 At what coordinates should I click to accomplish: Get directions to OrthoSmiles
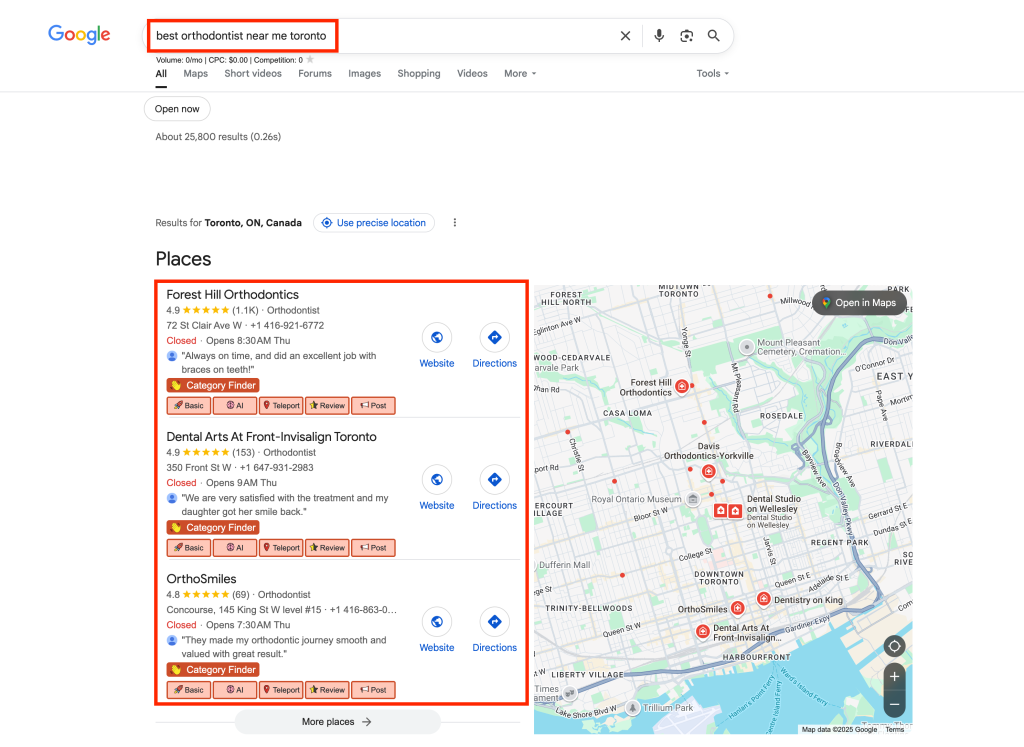(494, 622)
